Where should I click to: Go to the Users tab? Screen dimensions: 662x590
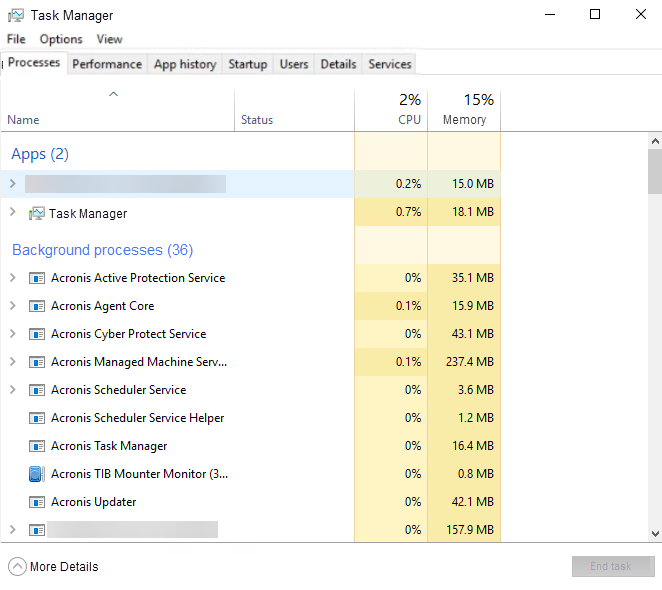294,64
